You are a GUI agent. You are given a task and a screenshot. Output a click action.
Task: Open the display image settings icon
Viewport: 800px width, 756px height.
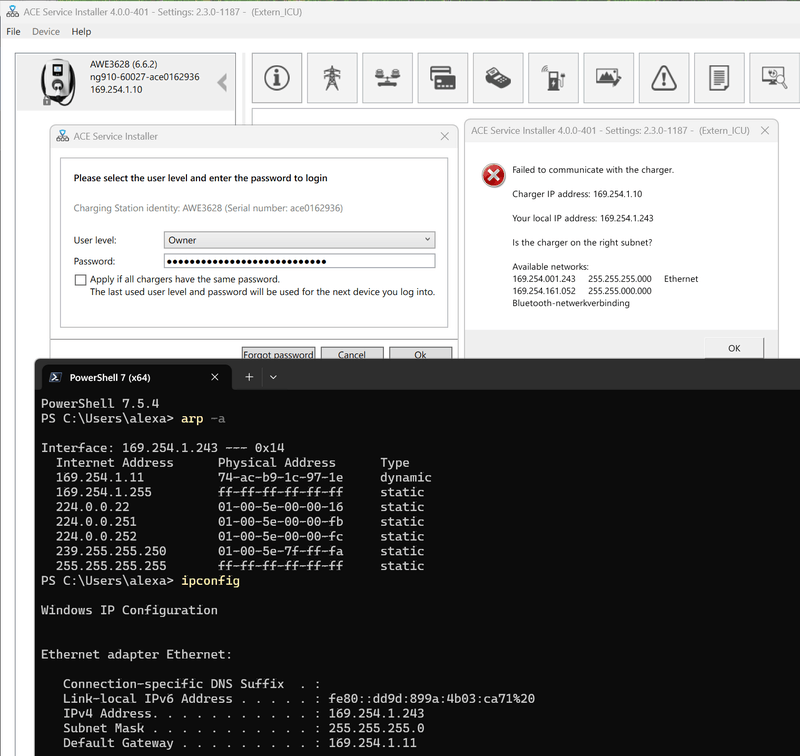click(x=608, y=78)
